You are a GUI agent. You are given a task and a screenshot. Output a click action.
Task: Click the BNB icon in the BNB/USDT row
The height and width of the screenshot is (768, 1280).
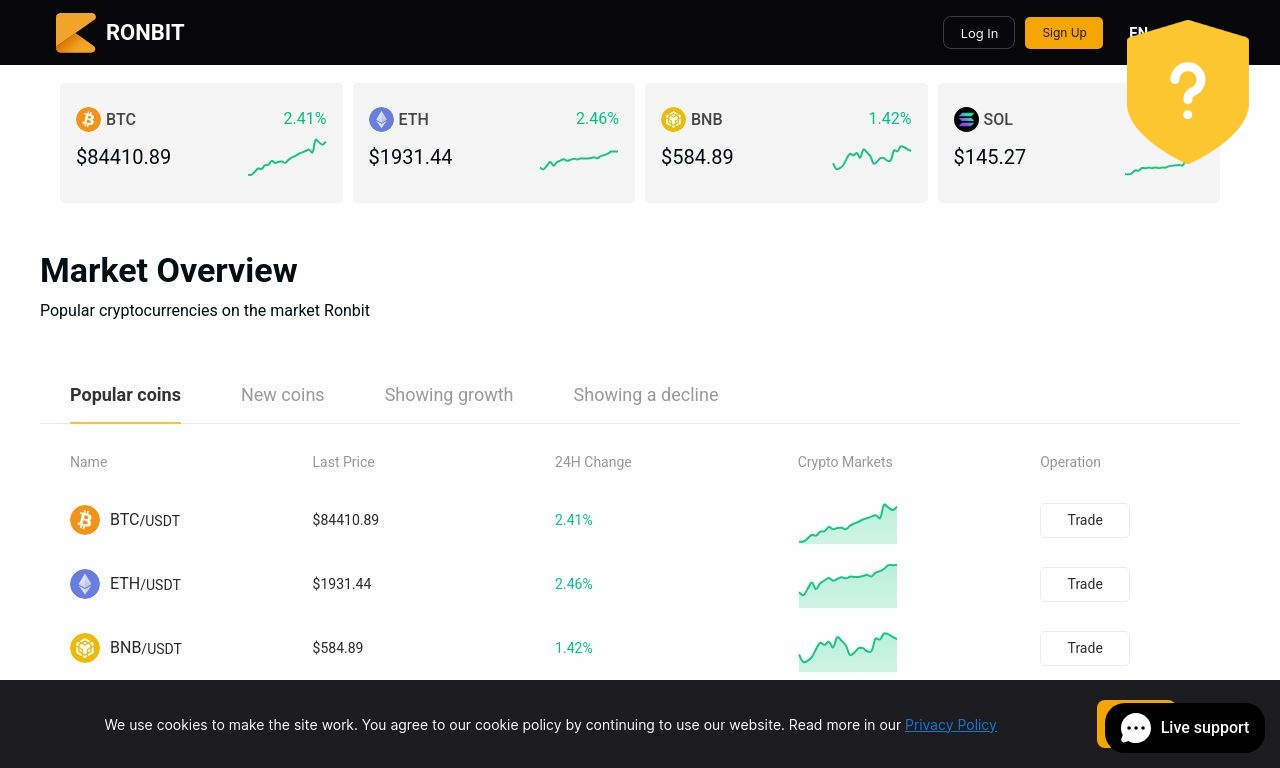85,648
